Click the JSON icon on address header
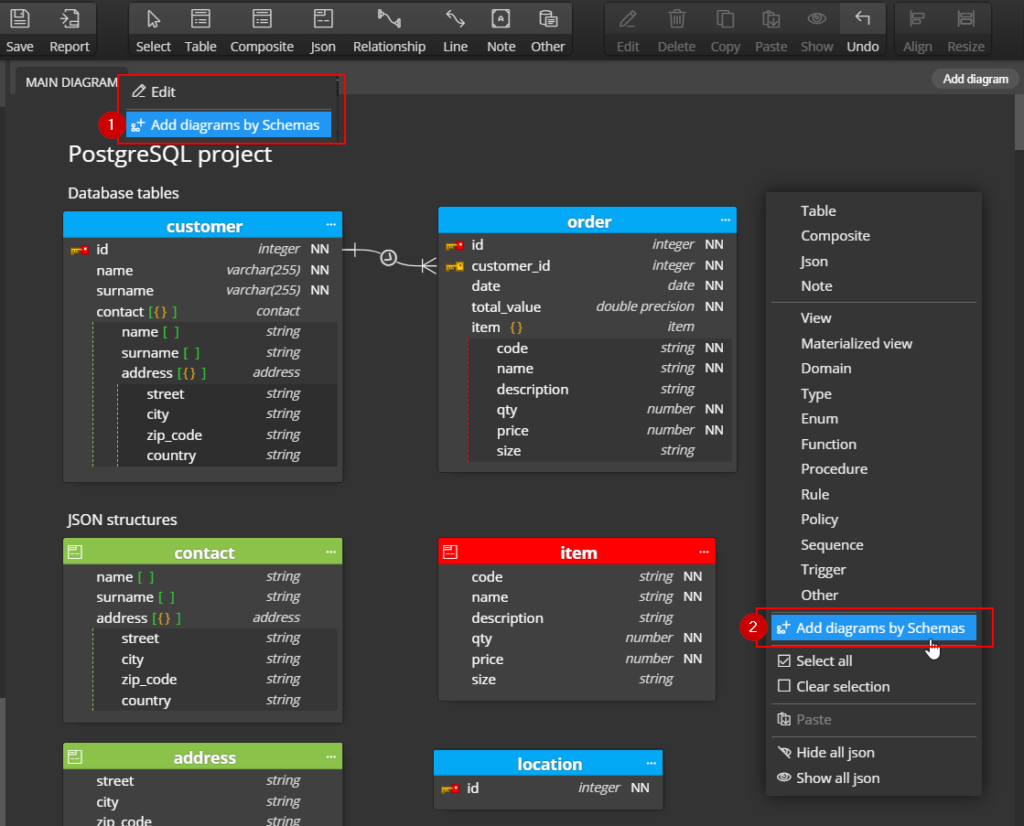 pos(75,757)
